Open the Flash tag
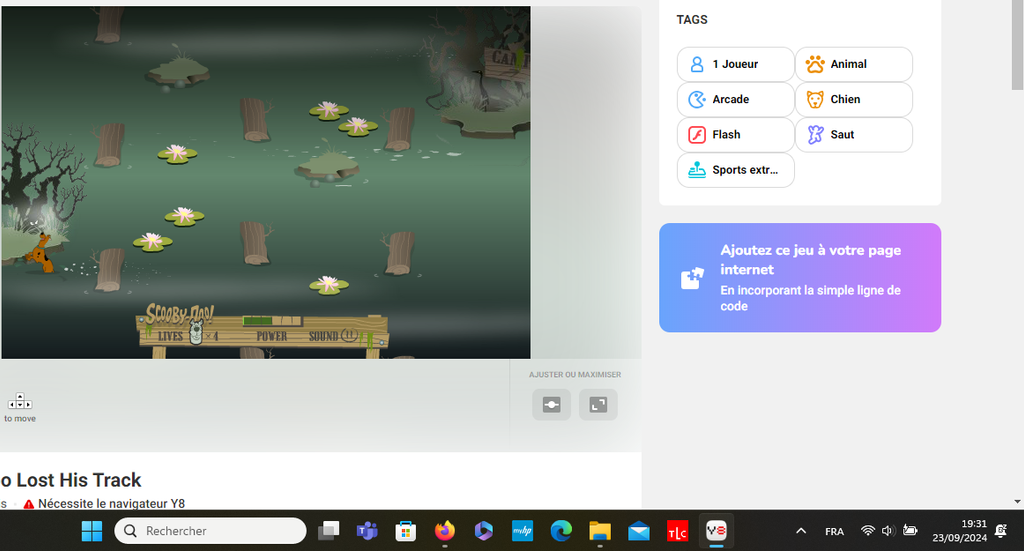Image resolution: width=1024 pixels, height=551 pixels. pyautogui.click(x=735, y=135)
